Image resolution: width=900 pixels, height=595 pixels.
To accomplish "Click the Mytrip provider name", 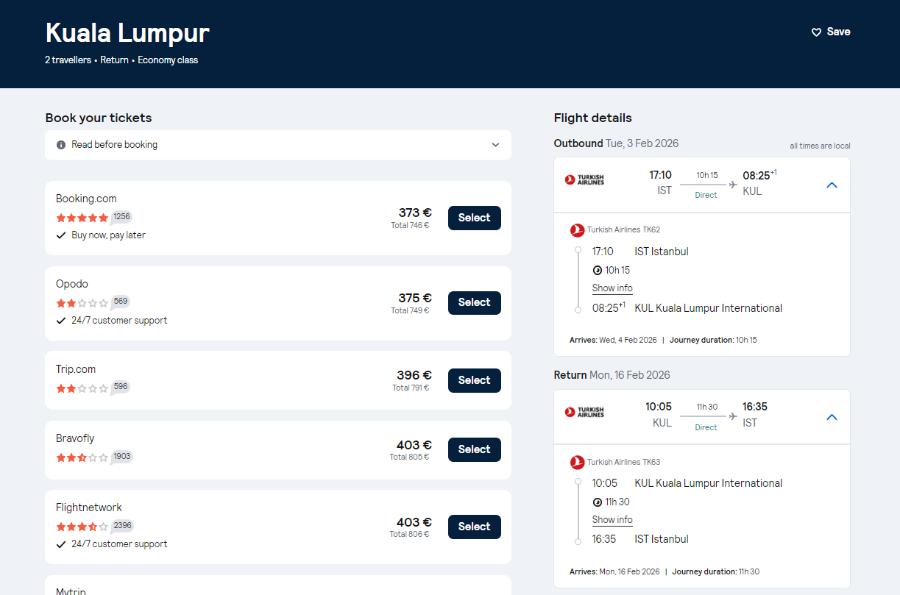I will click(x=71, y=590).
